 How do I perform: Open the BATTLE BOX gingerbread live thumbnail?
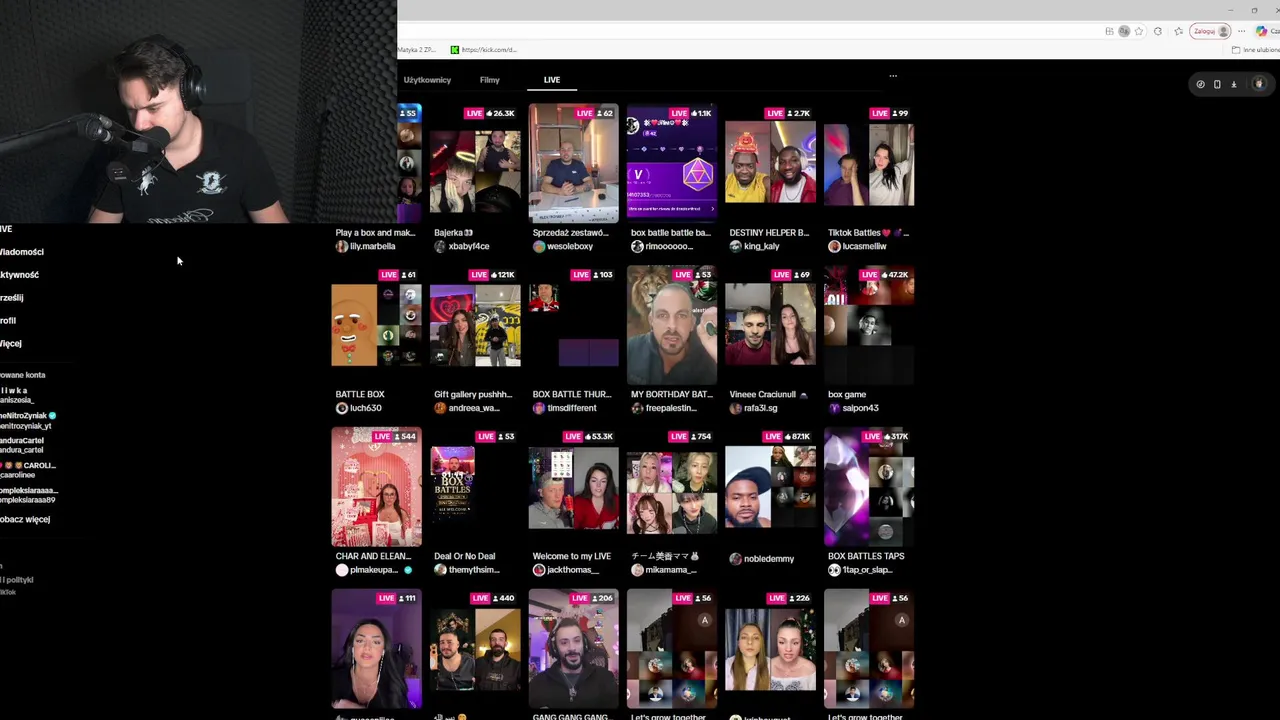(376, 326)
